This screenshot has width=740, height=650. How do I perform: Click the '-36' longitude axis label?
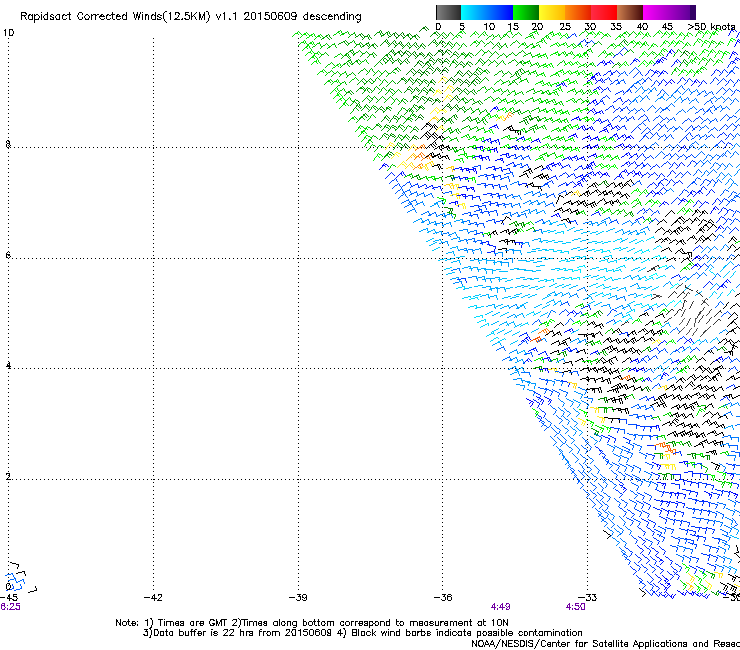coord(443,598)
